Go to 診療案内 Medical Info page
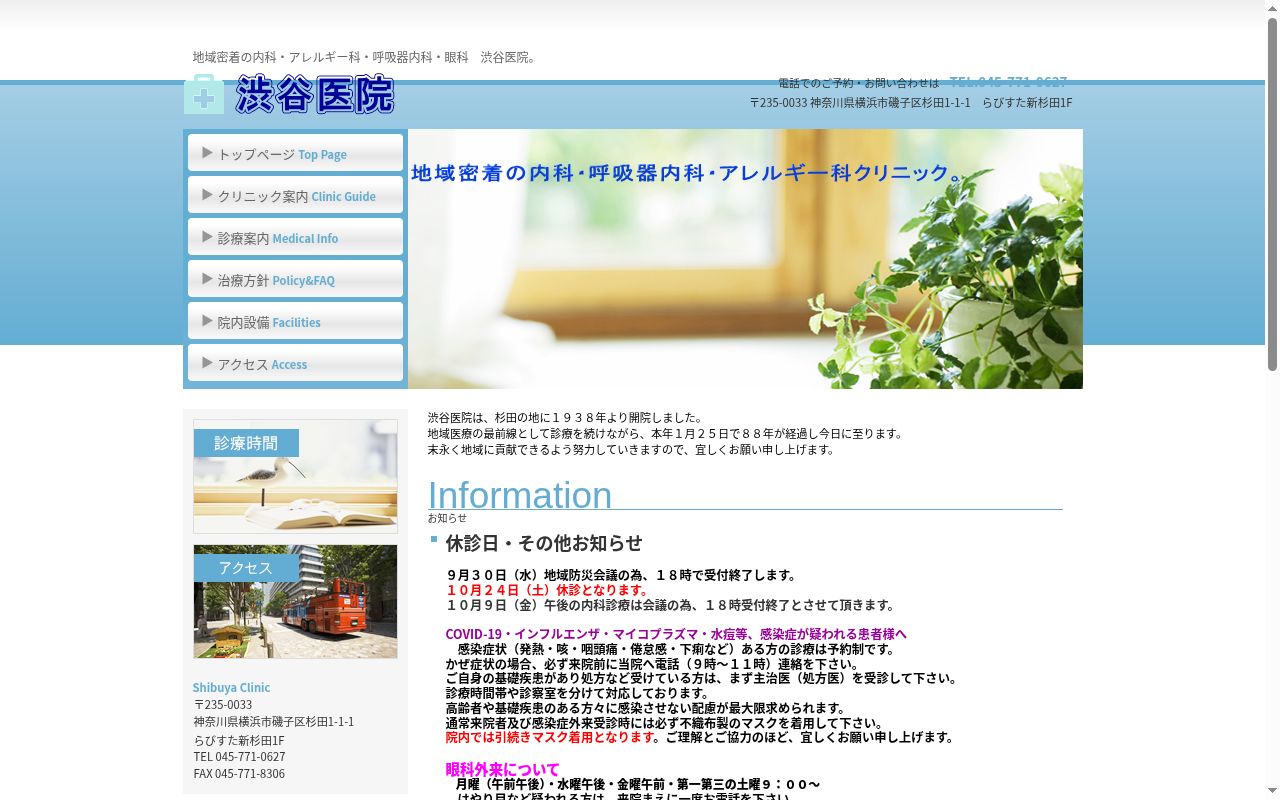 point(295,237)
